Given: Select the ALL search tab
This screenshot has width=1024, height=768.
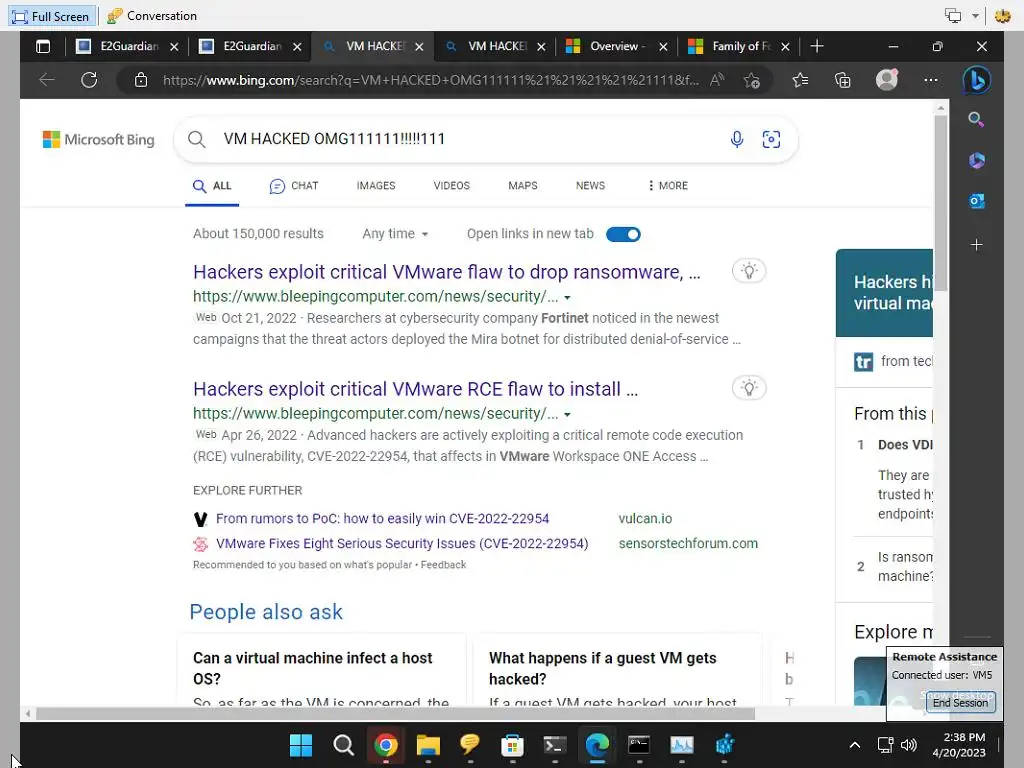Looking at the screenshot, I should tap(212, 186).
